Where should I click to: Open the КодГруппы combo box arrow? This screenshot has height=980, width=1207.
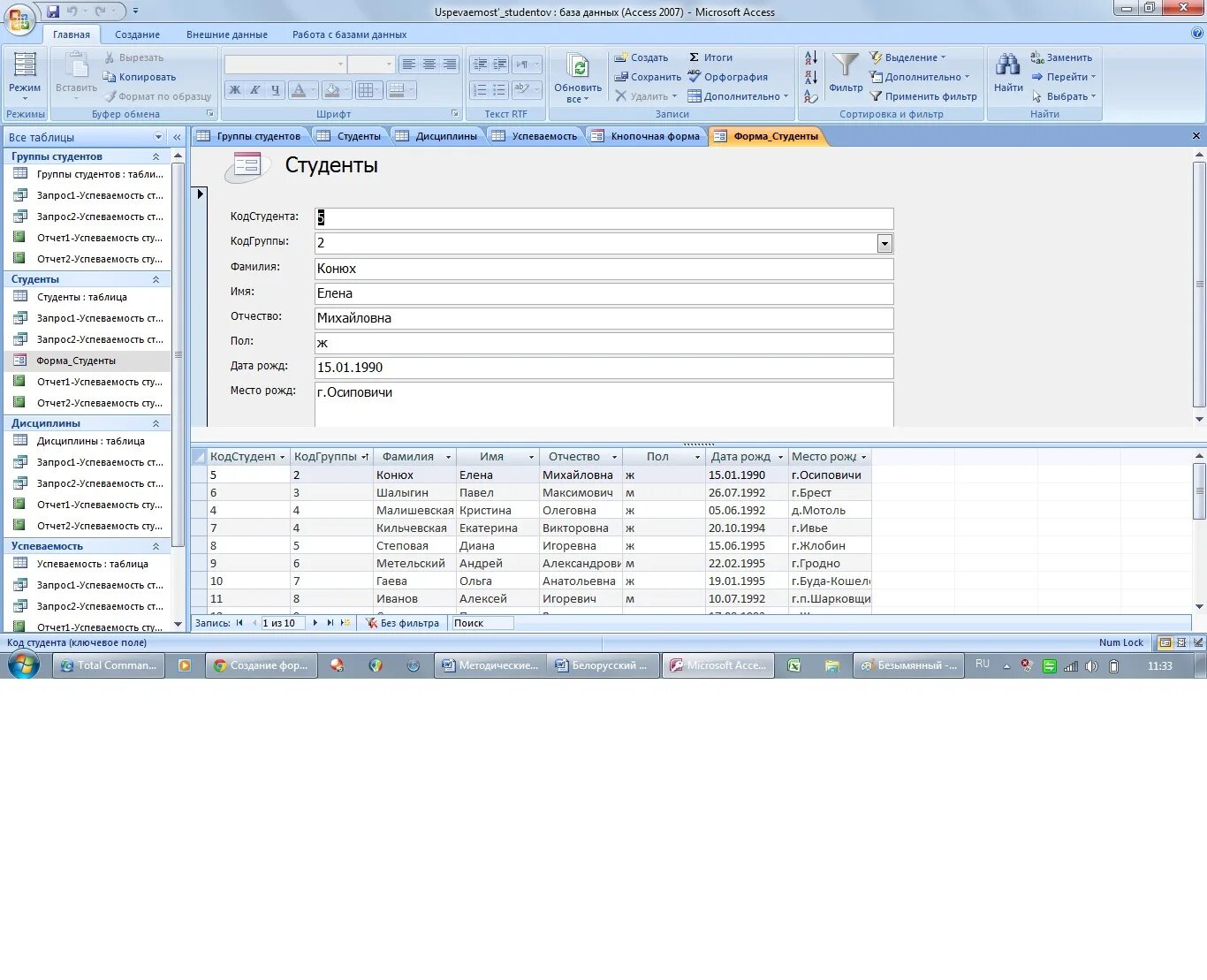[884, 243]
